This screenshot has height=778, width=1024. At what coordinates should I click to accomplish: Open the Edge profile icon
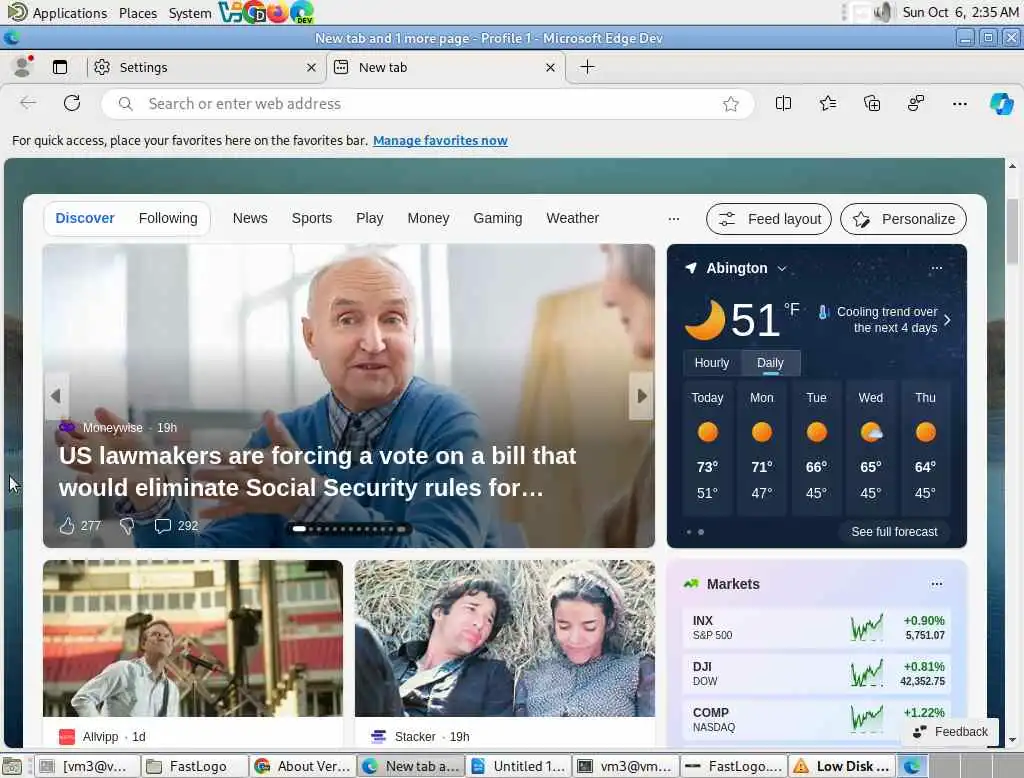[x=23, y=67]
